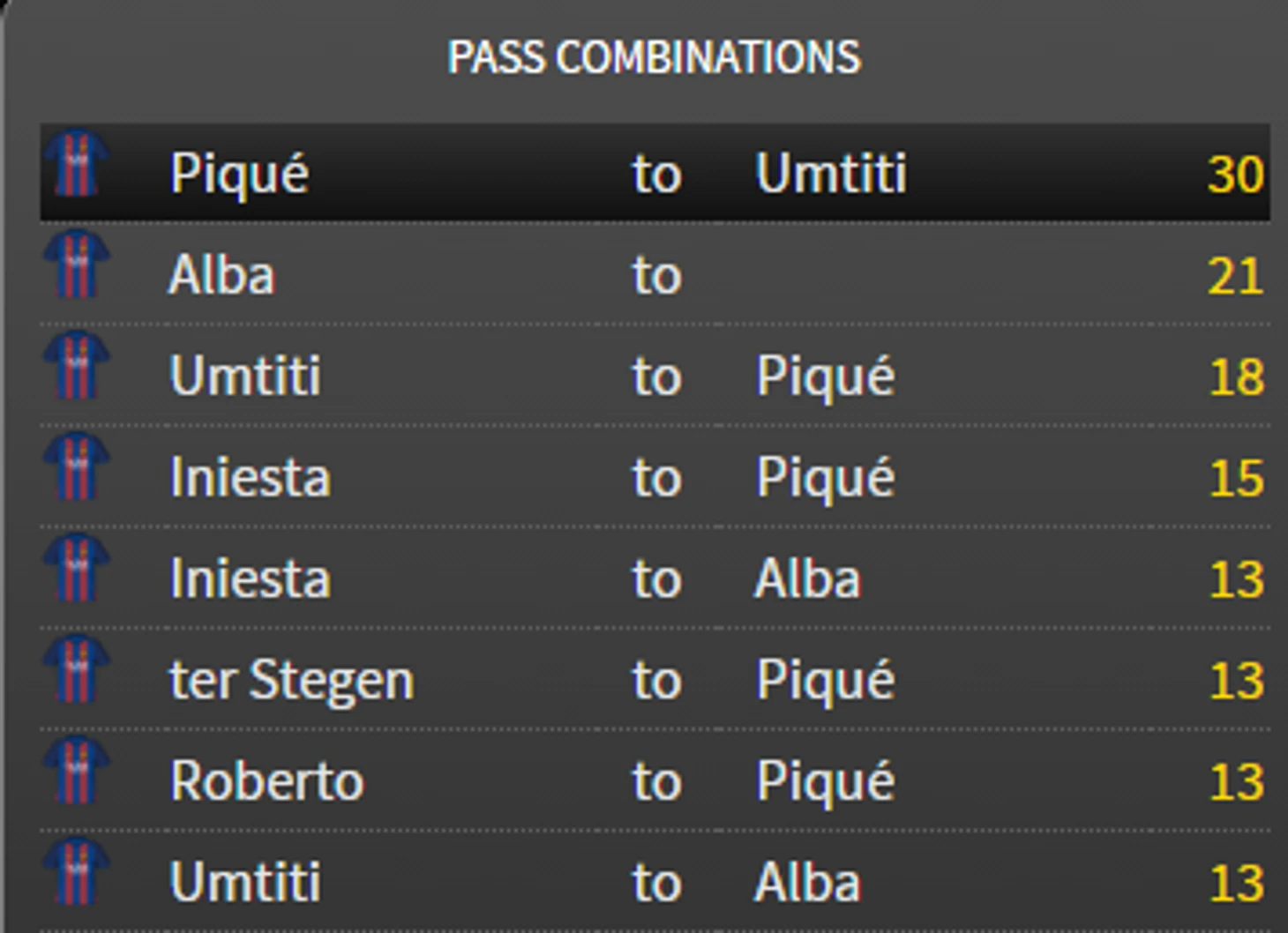Select passer Piqué in the highlighted top row
This screenshot has height=933, width=1288.
tap(239, 175)
